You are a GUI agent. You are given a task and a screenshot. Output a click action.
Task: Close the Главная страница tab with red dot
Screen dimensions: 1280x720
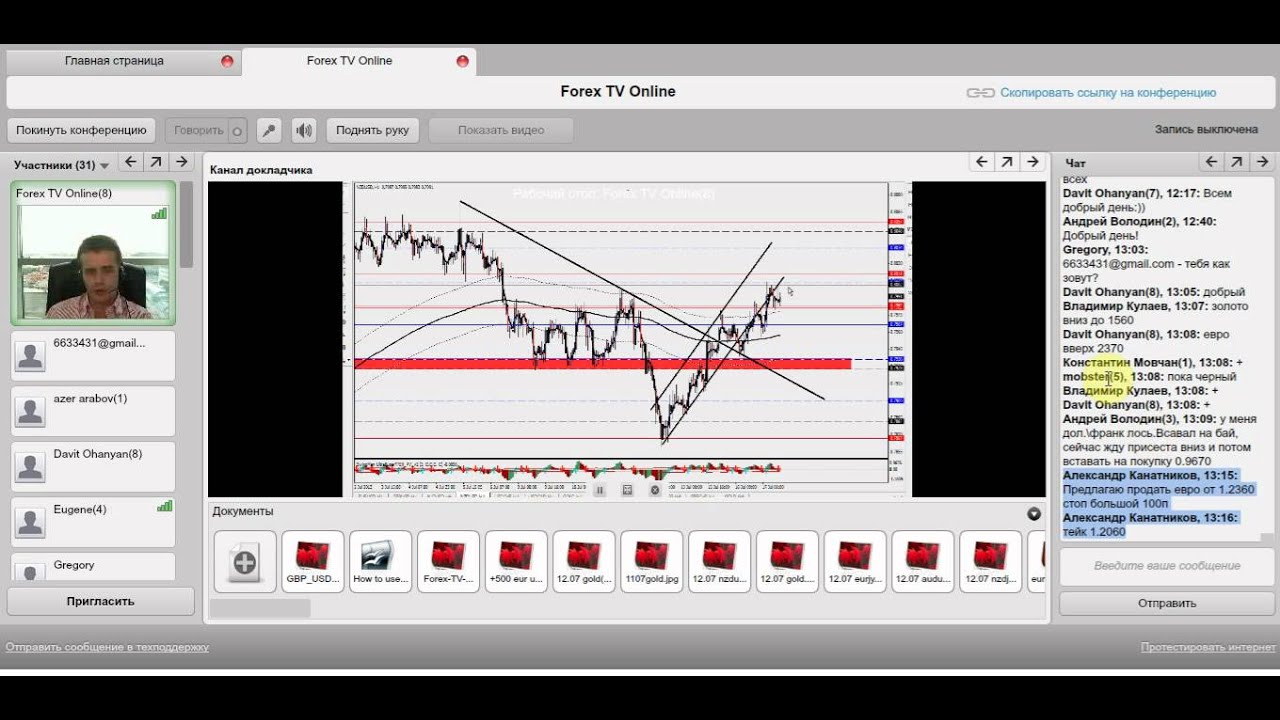(227, 61)
